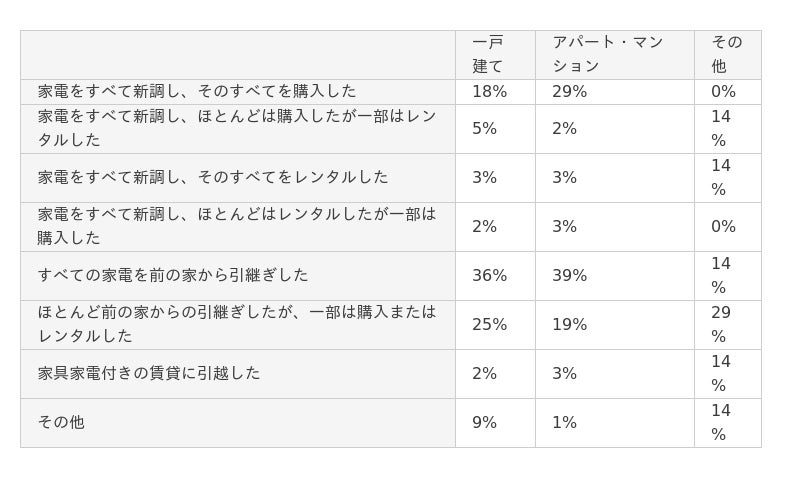Click the 36% cell under 一戸建て

(x=495, y=276)
